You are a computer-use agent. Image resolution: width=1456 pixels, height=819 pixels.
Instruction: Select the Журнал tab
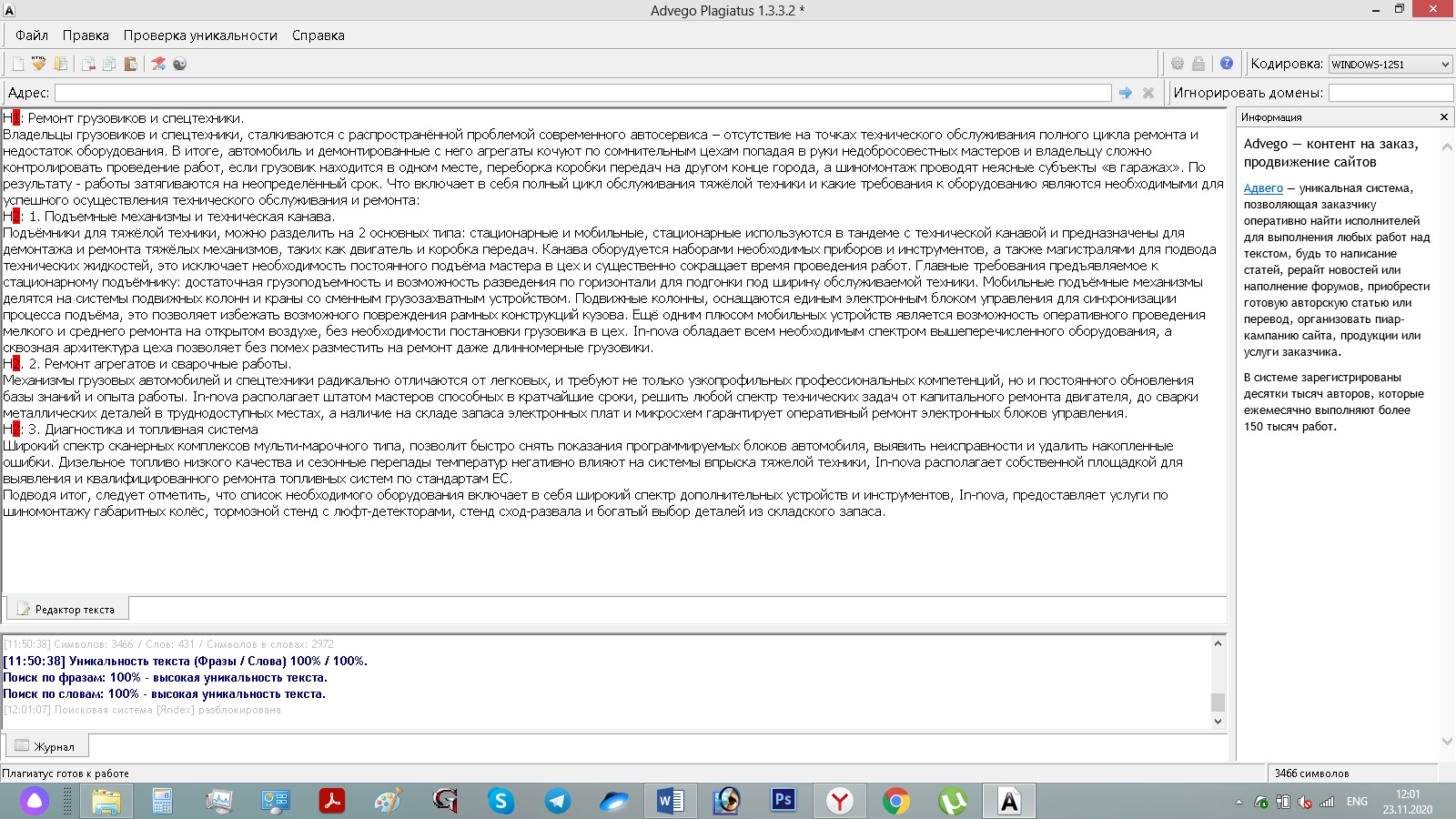[46, 746]
